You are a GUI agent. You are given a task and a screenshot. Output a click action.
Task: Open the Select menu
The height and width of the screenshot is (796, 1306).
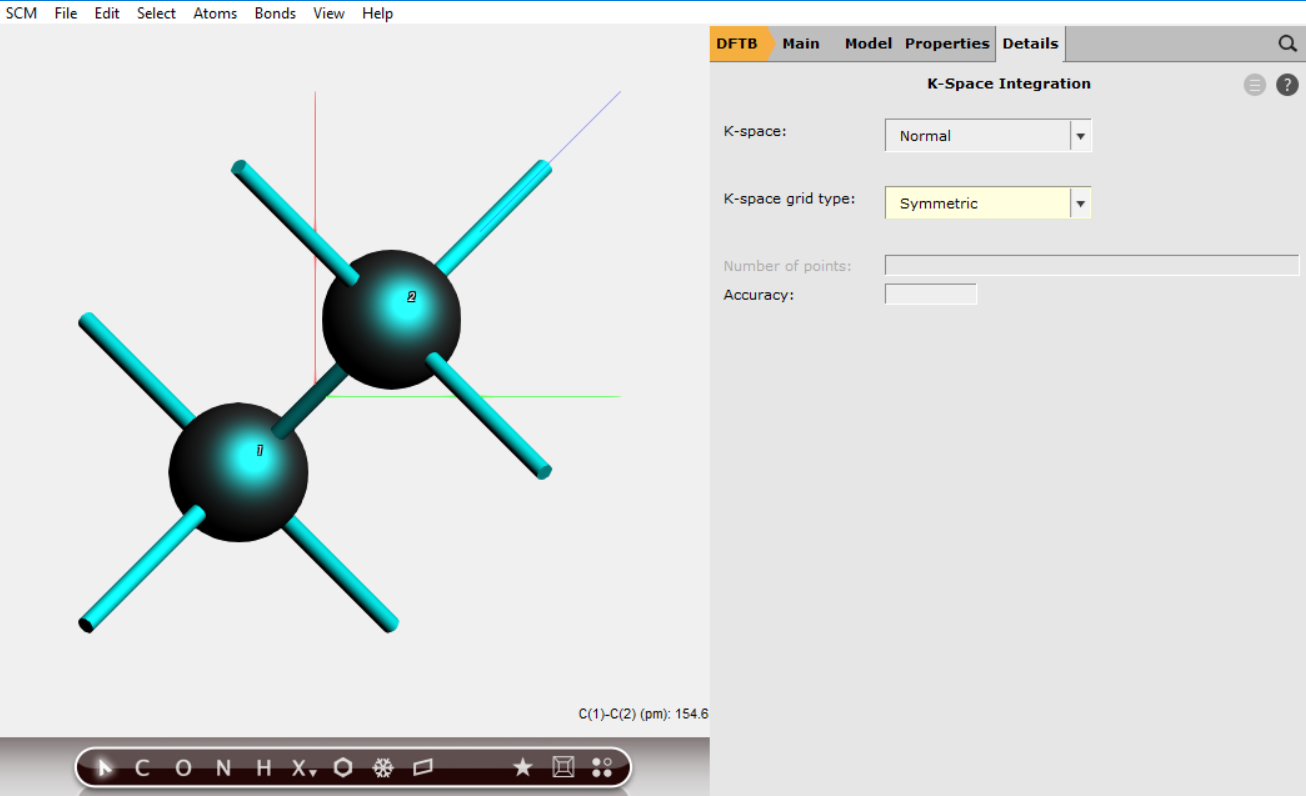tap(156, 13)
